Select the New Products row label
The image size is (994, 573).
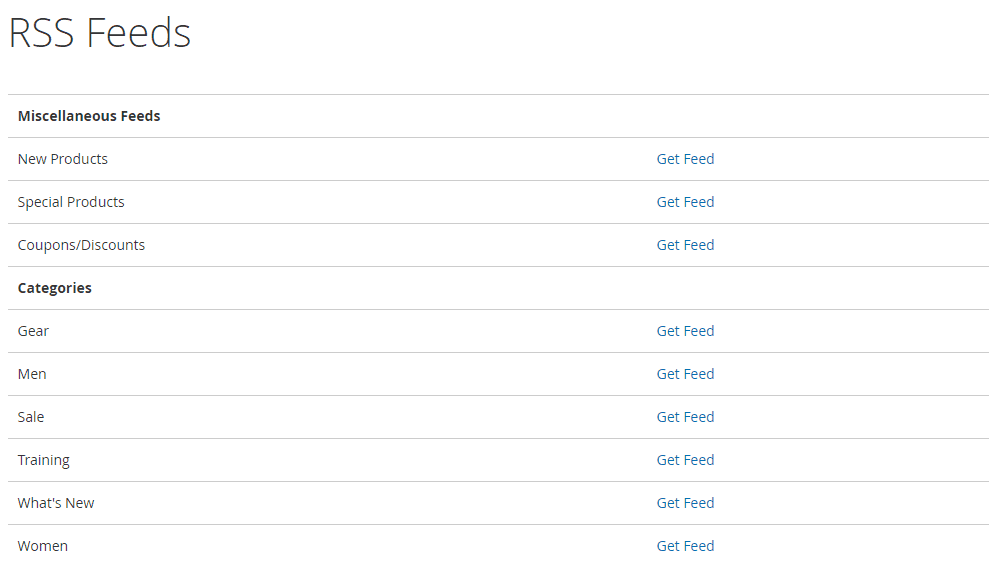(x=63, y=159)
